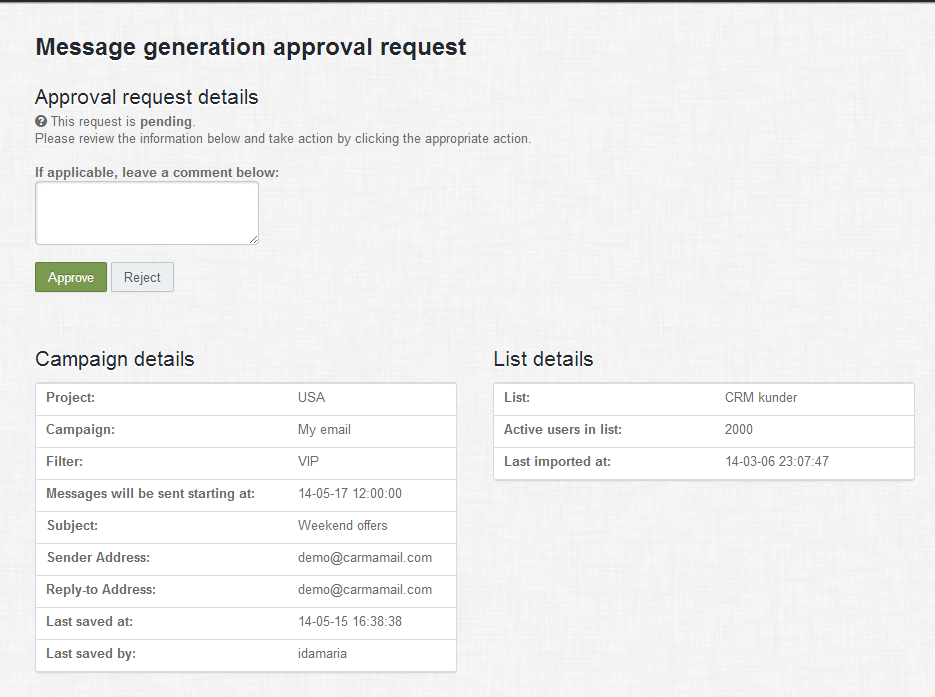Screen dimensions: 935x697
Task: Click the question mark pending status icon
Action: coord(41,121)
